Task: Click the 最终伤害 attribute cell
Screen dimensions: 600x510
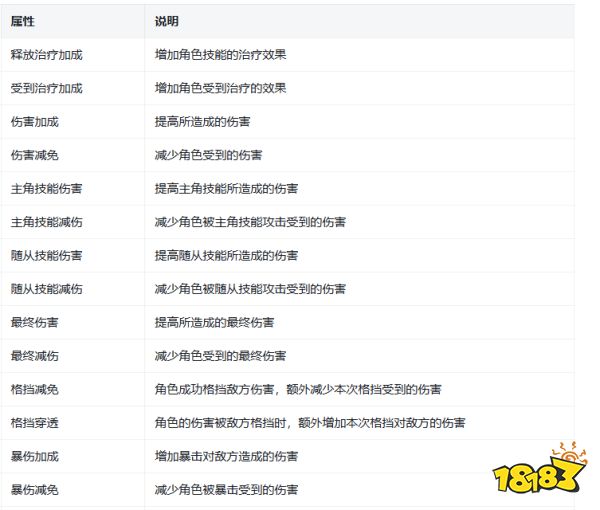Action: pos(34,323)
